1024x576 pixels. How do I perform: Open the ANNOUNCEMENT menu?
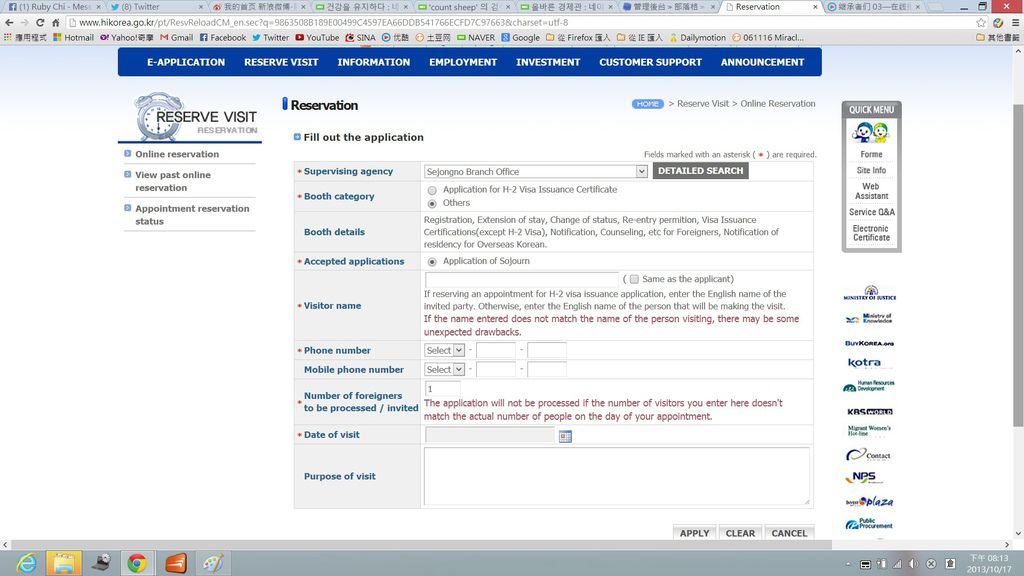pos(762,62)
